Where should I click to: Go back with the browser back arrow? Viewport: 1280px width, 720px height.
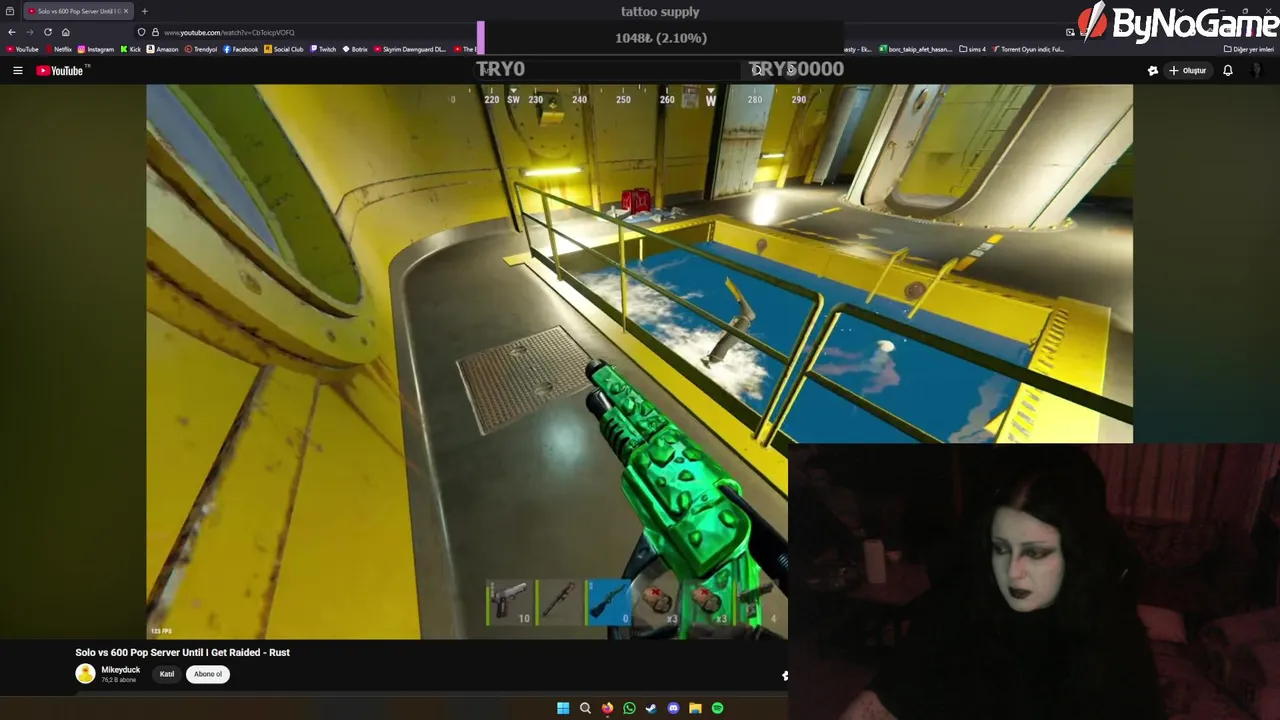pos(12,32)
